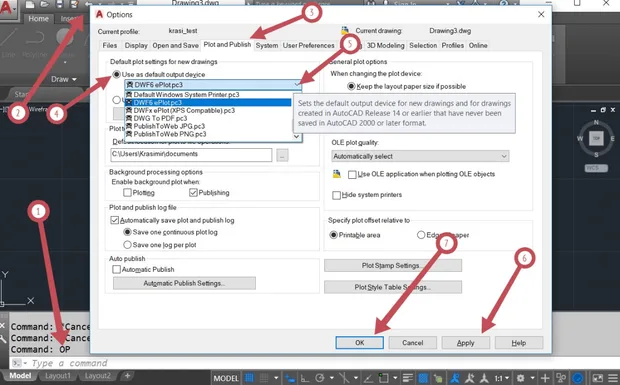This screenshot has width=620, height=385.
Task: Expand the Draw panel dropdown
Action: [63, 79]
